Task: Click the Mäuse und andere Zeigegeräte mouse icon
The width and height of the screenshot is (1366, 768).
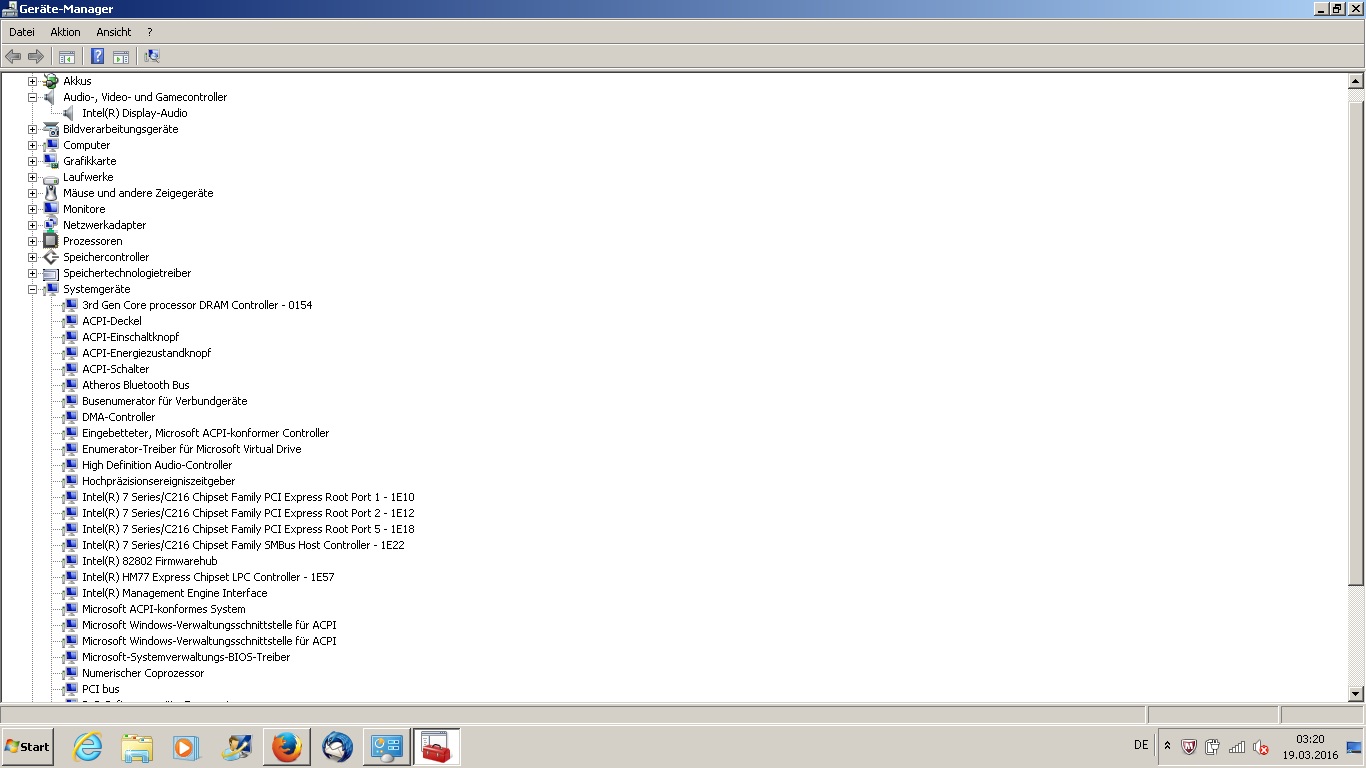Action: pos(51,193)
